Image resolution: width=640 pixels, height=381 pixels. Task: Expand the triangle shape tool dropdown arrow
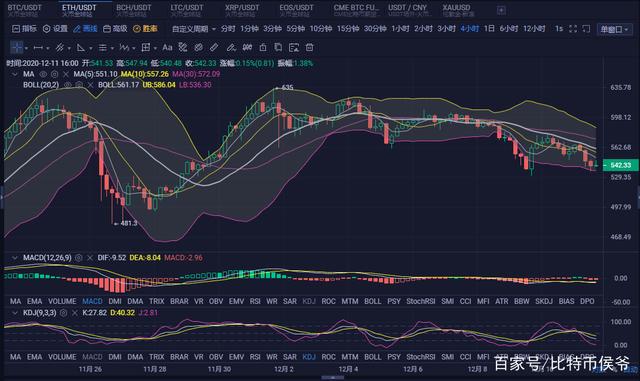(91, 49)
